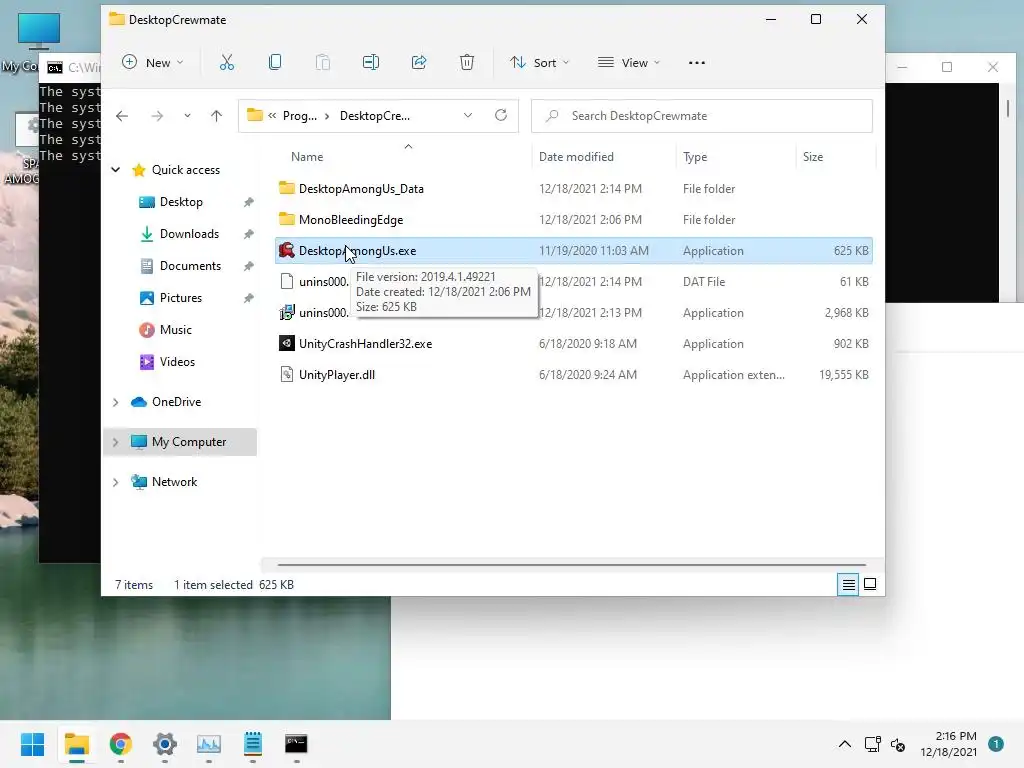Switch to large thumbnails view button

(x=870, y=584)
